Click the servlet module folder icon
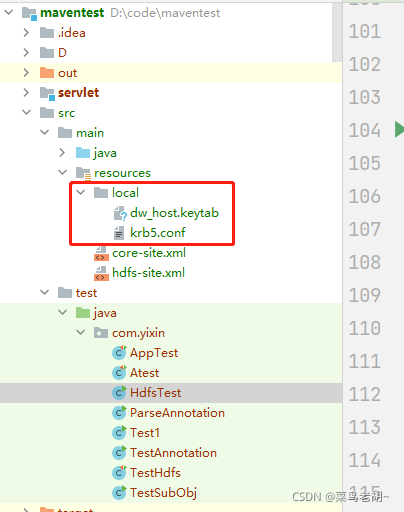 (47, 93)
